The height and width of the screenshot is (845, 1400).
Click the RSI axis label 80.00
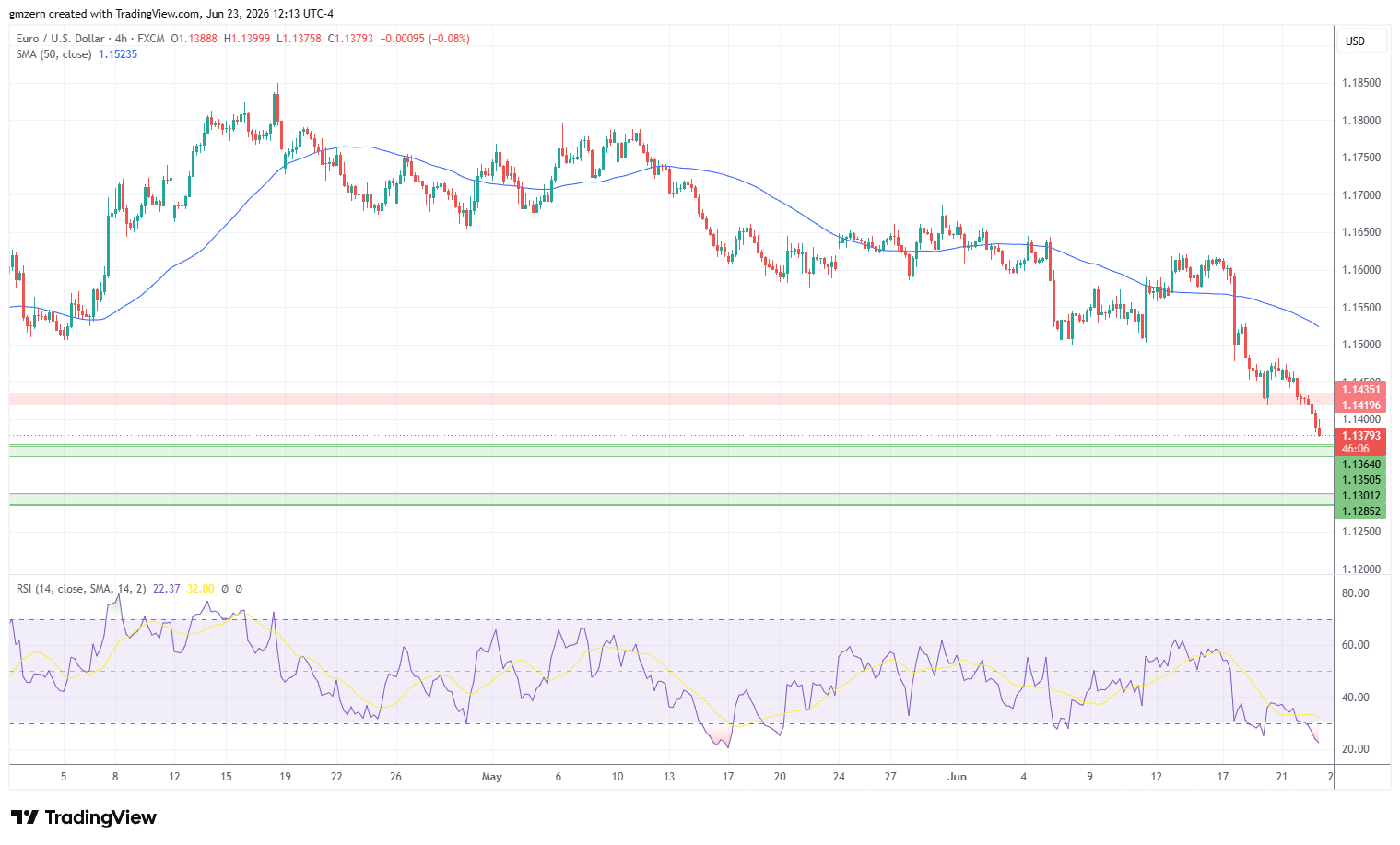[1356, 593]
